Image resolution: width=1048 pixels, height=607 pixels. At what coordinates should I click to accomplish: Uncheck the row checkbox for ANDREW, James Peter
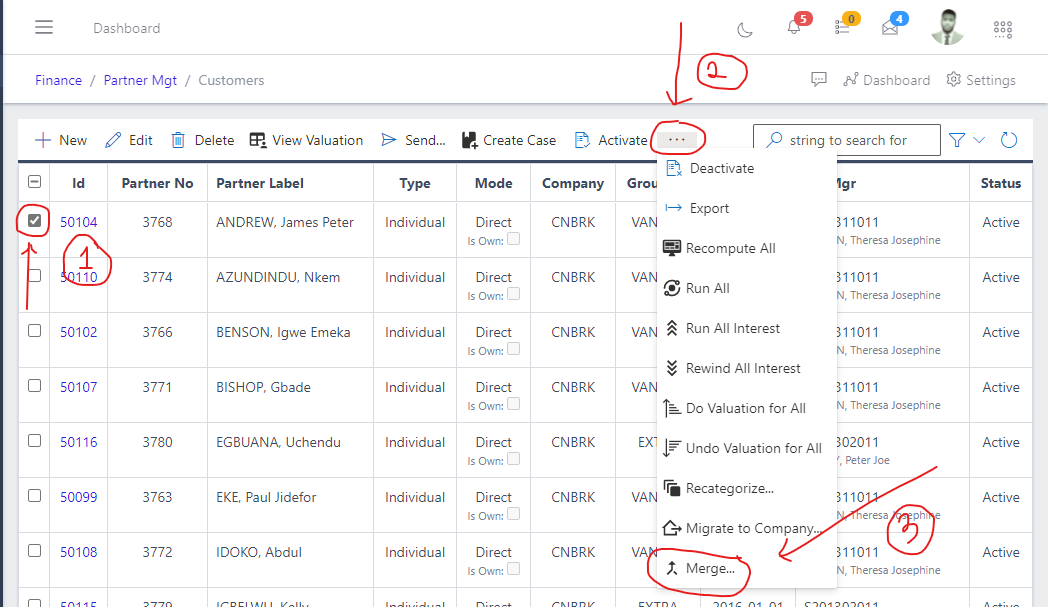pos(35,221)
